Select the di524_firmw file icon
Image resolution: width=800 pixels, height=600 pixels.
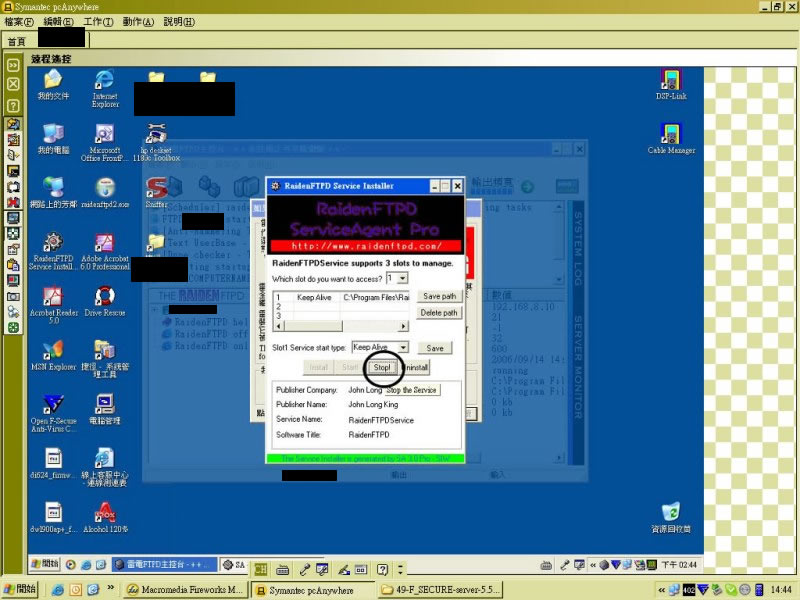pyautogui.click(x=53, y=463)
